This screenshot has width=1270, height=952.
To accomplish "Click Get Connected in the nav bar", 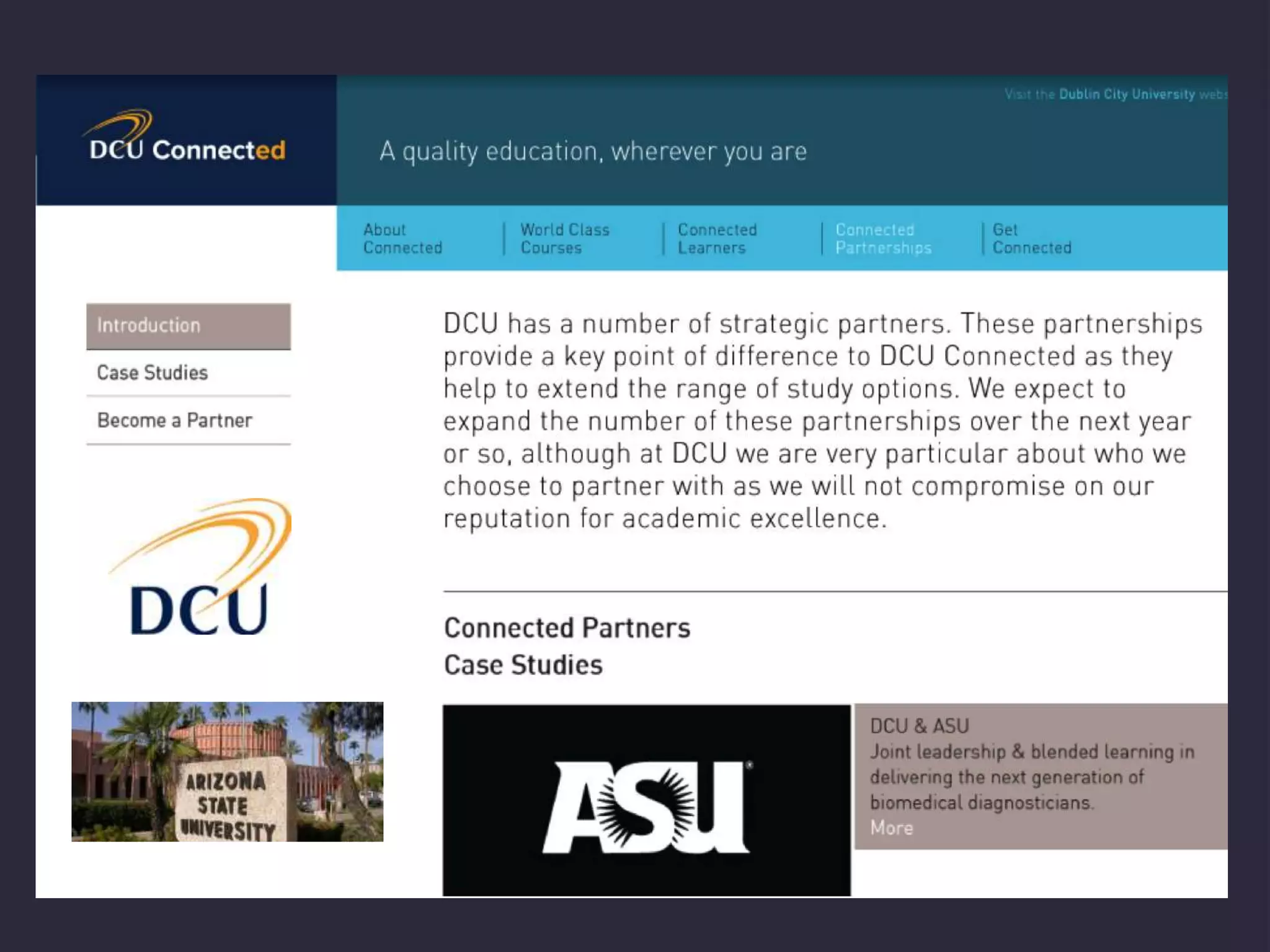I will coord(1031,239).
